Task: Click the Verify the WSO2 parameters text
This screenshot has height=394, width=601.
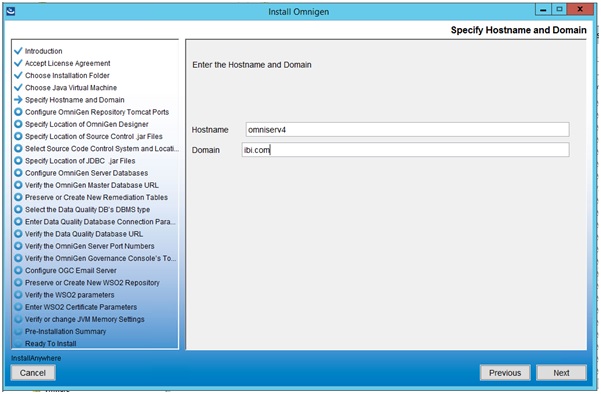Action: click(69, 295)
